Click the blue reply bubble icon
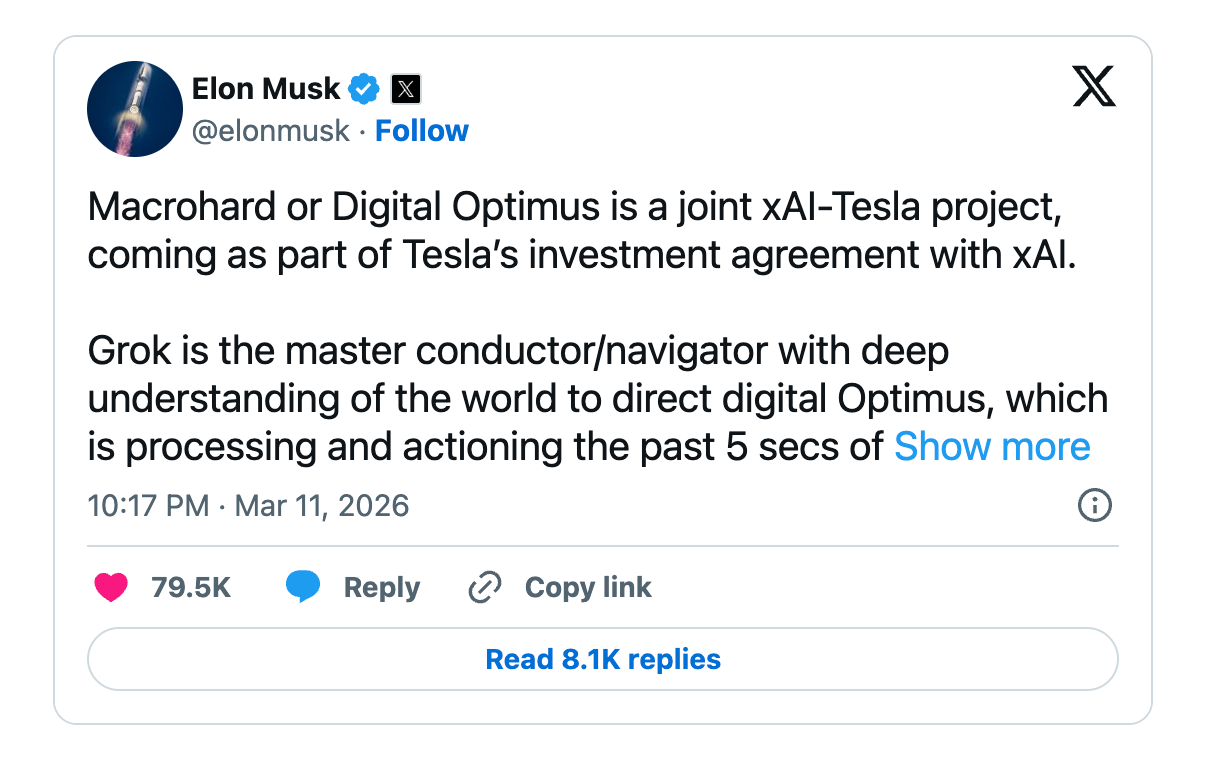This screenshot has width=1214, height=764. pyautogui.click(x=302, y=587)
